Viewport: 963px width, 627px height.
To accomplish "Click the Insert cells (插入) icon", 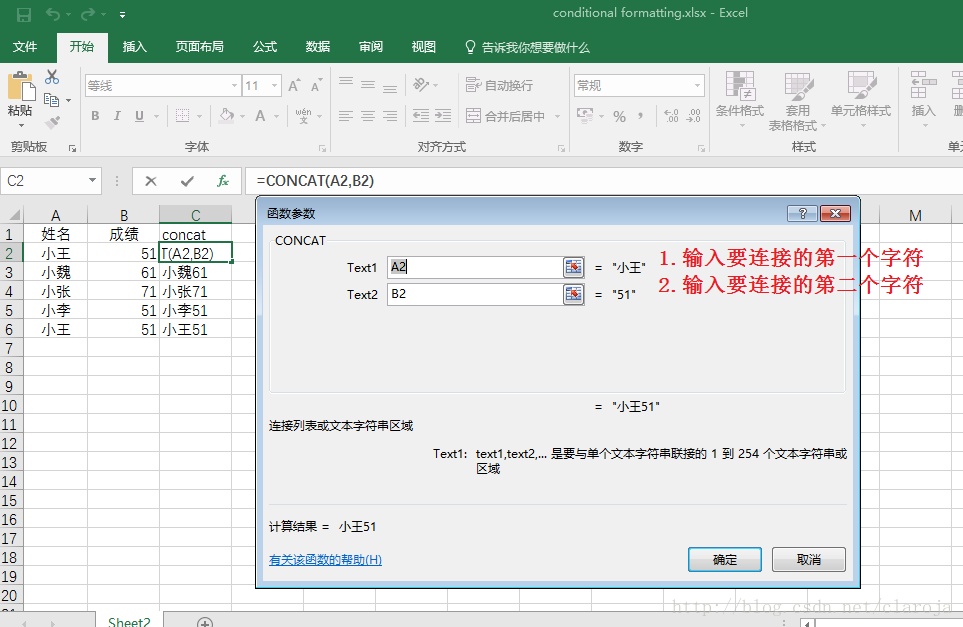I will [x=923, y=85].
